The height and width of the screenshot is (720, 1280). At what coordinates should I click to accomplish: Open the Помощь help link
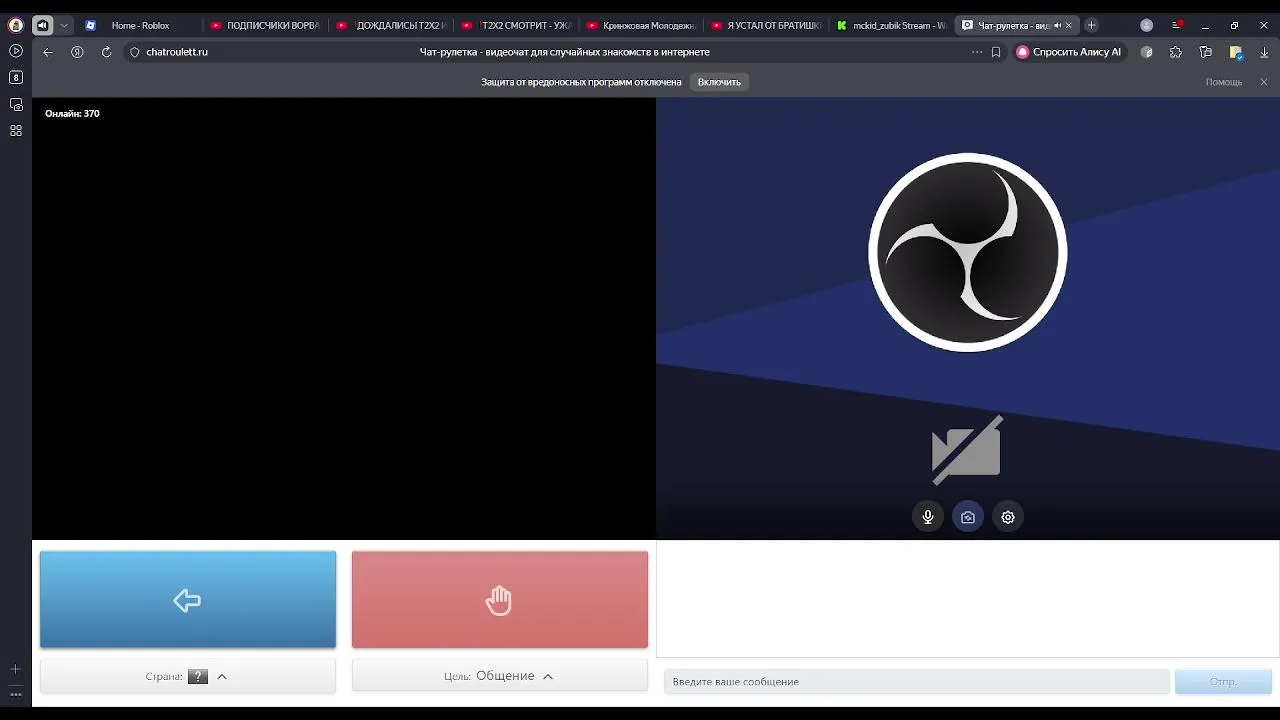(x=1223, y=82)
